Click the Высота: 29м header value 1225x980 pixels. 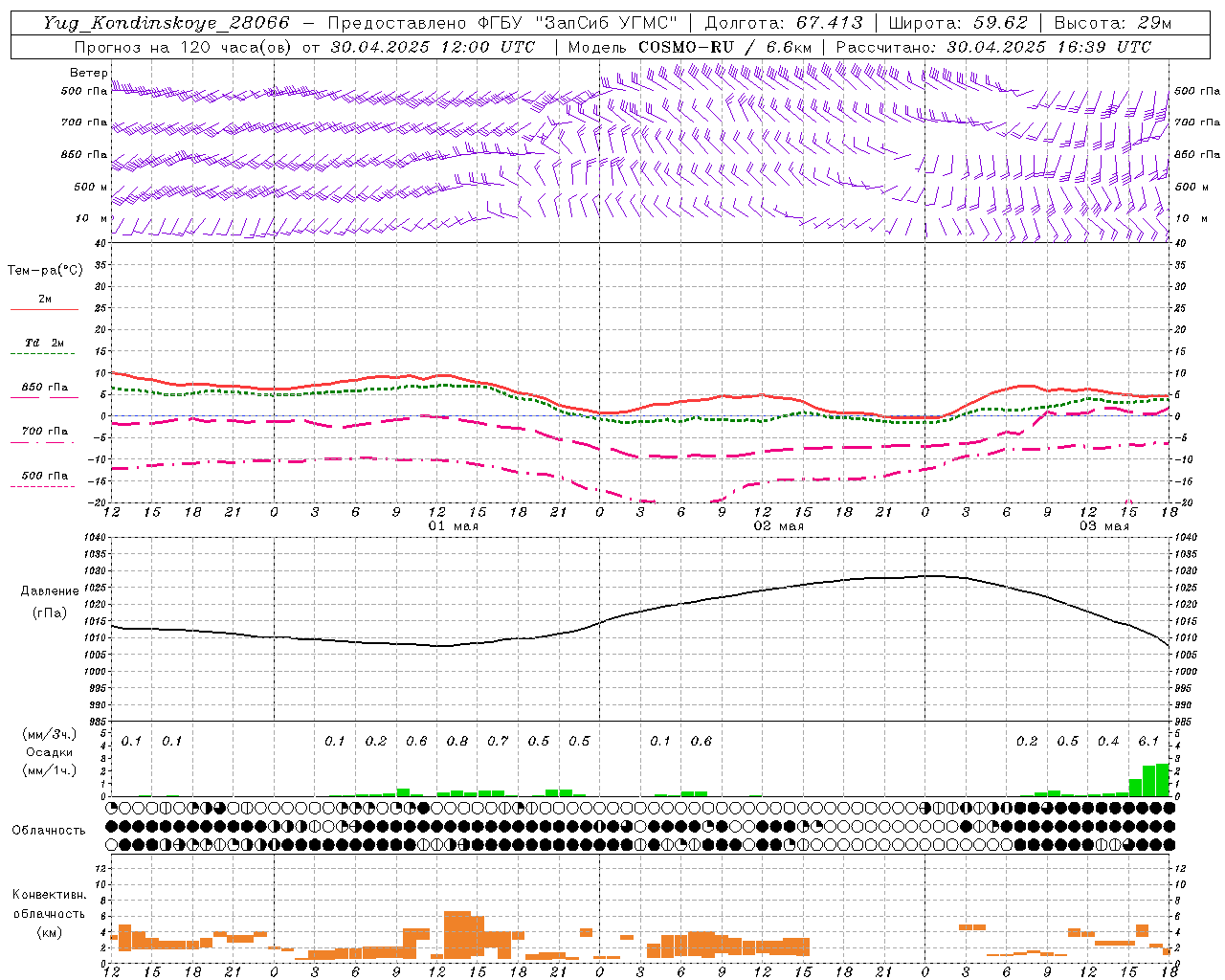[x=1112, y=23]
